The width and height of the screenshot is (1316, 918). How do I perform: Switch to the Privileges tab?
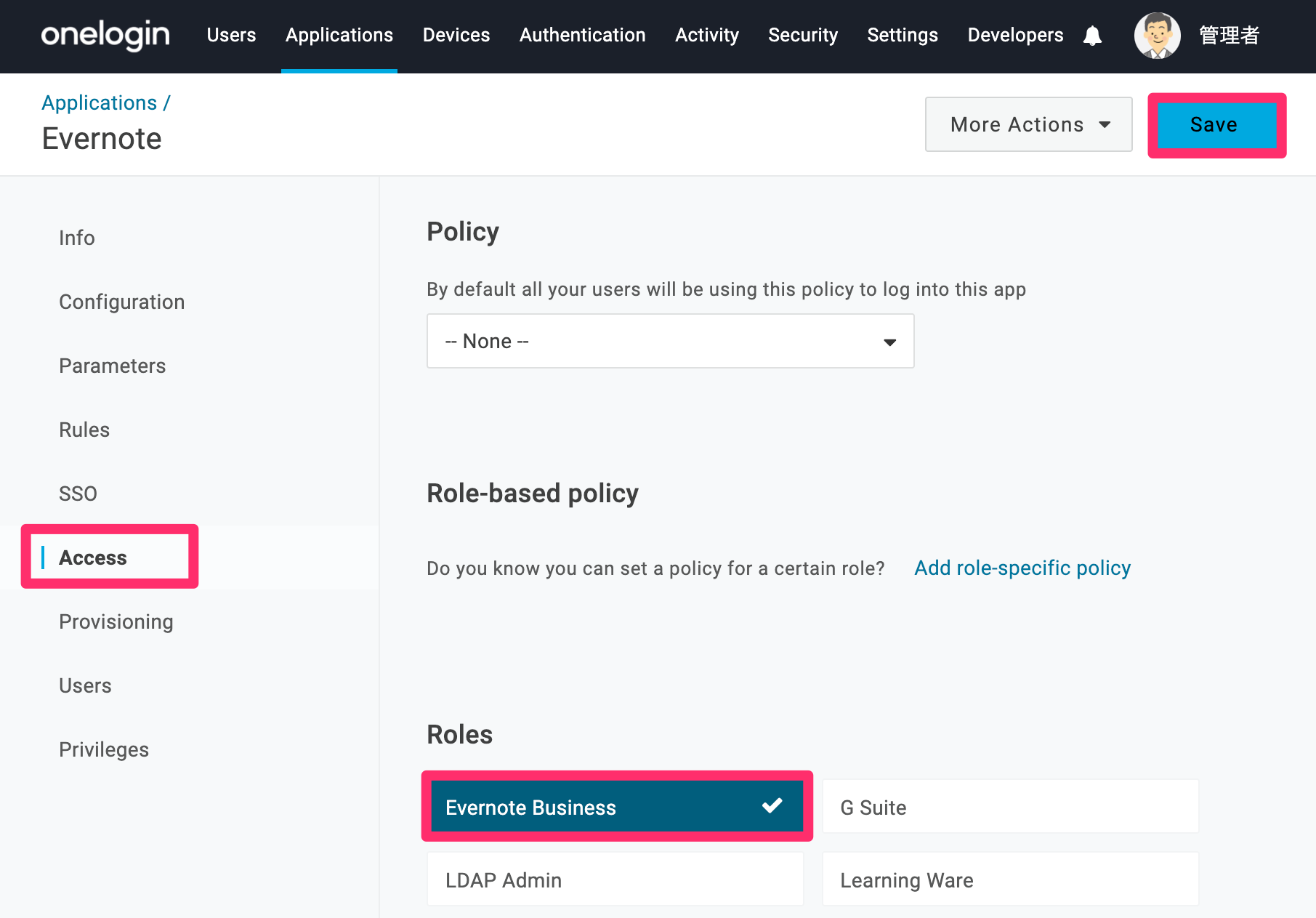[x=104, y=749]
